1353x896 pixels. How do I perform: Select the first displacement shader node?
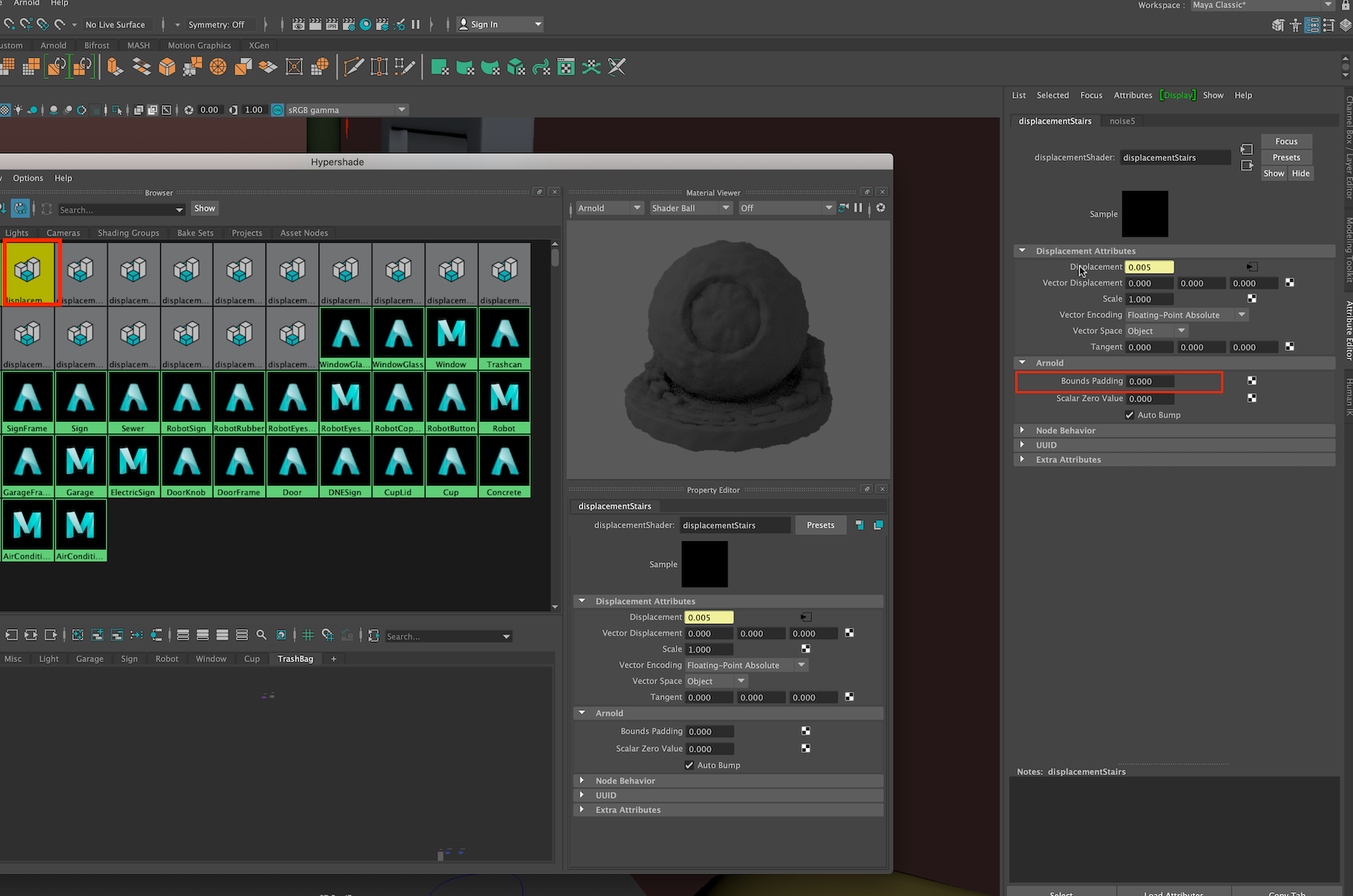click(28, 270)
